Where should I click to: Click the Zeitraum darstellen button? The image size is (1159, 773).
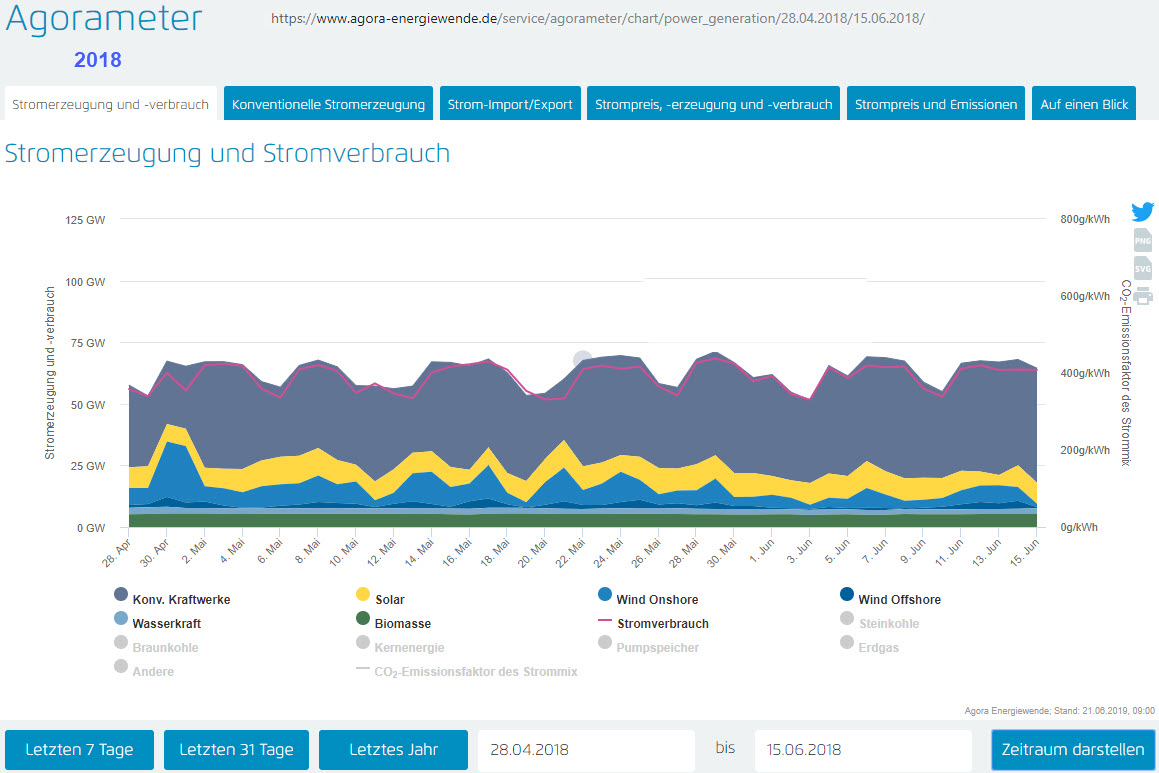click(1072, 749)
